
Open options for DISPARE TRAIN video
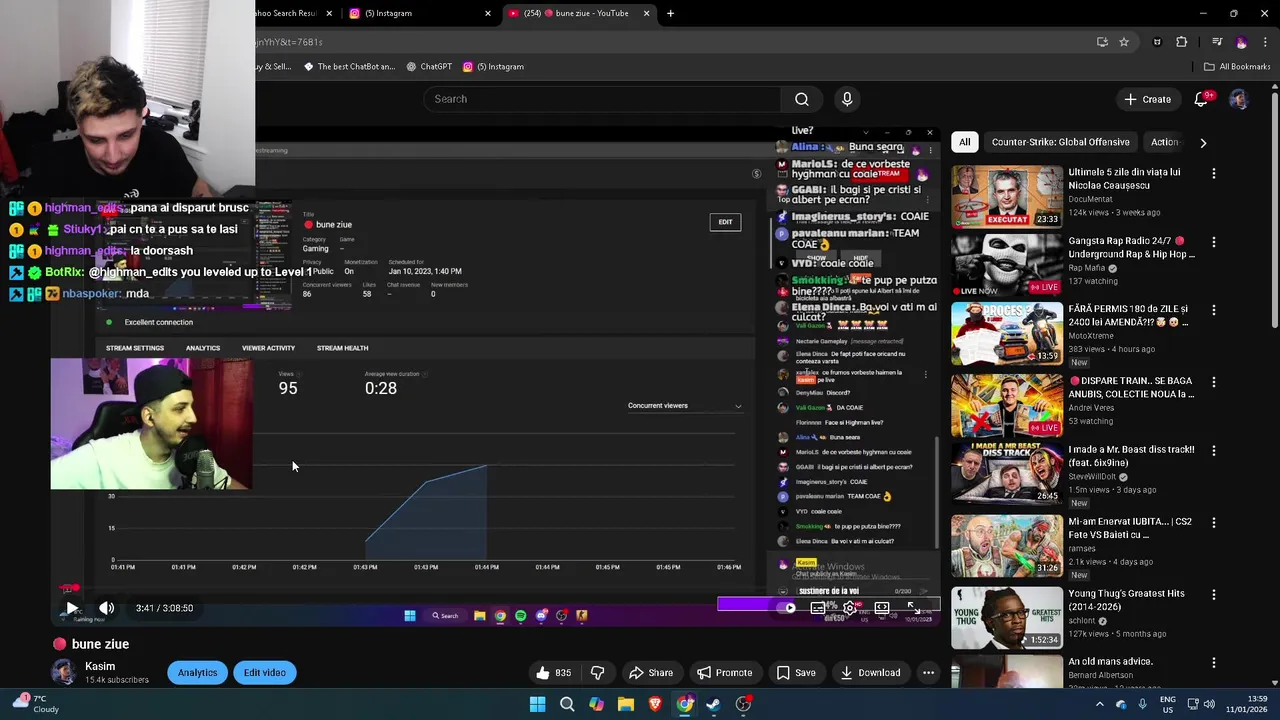tap(1214, 383)
